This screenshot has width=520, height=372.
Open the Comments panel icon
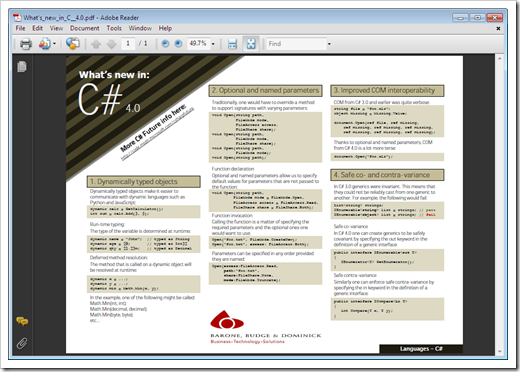pos(22,321)
